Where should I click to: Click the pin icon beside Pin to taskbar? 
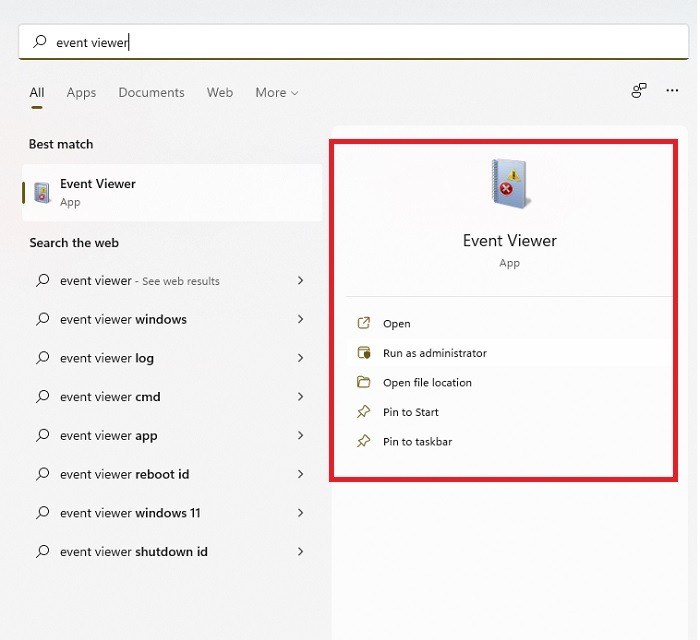pos(364,441)
